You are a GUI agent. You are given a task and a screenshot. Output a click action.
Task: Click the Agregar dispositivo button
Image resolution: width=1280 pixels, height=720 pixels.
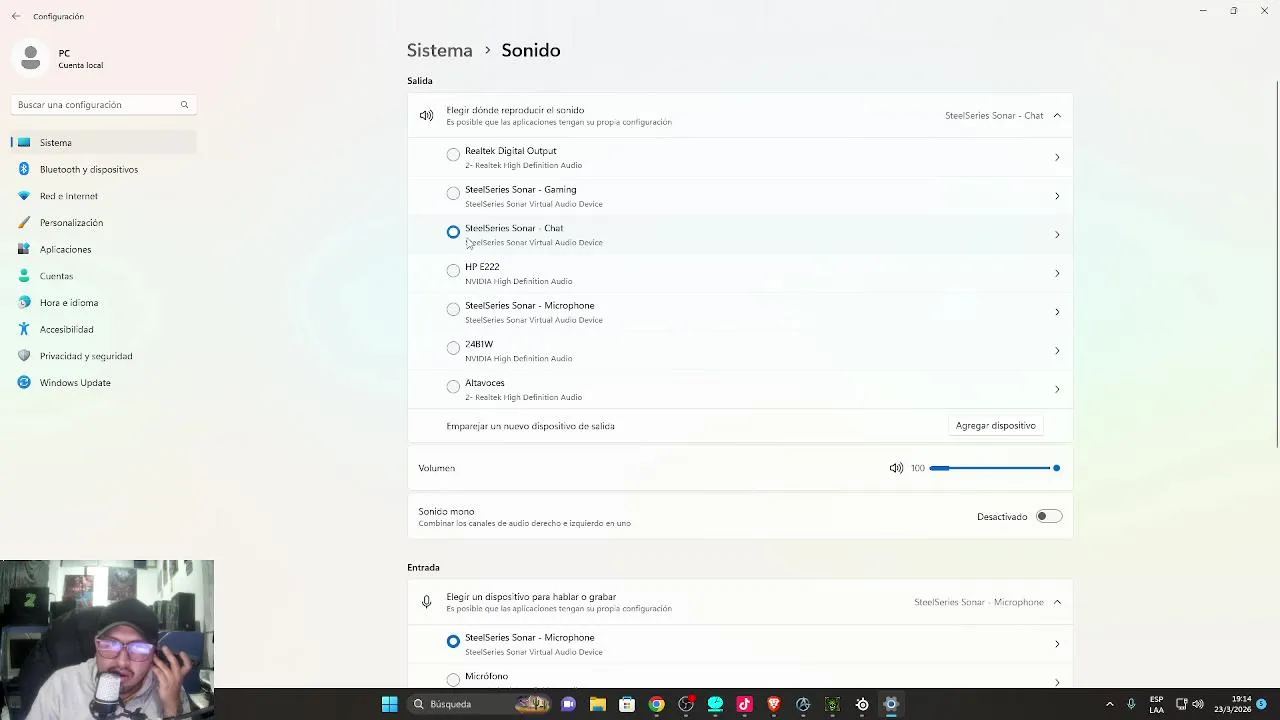coord(995,426)
